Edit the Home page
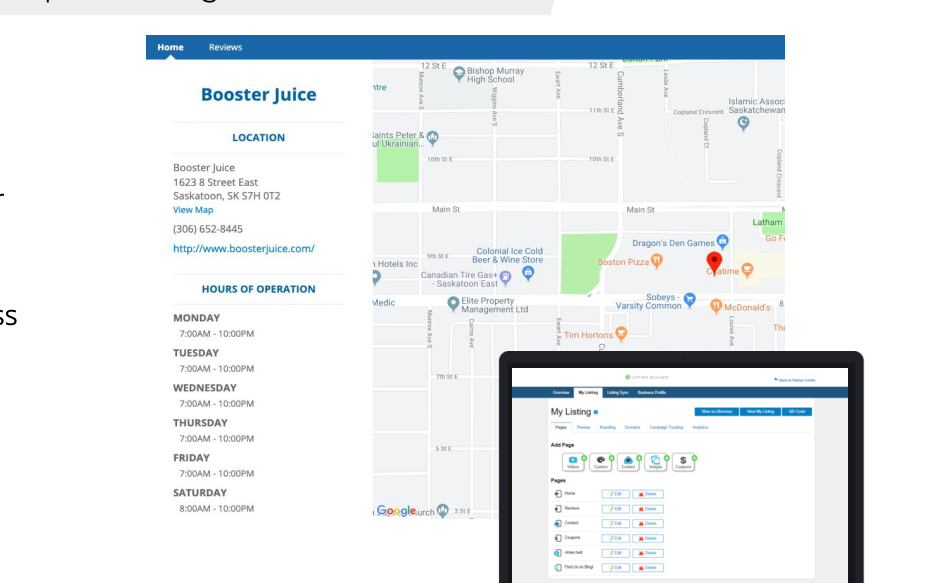The height and width of the screenshot is (583, 951). click(x=616, y=494)
